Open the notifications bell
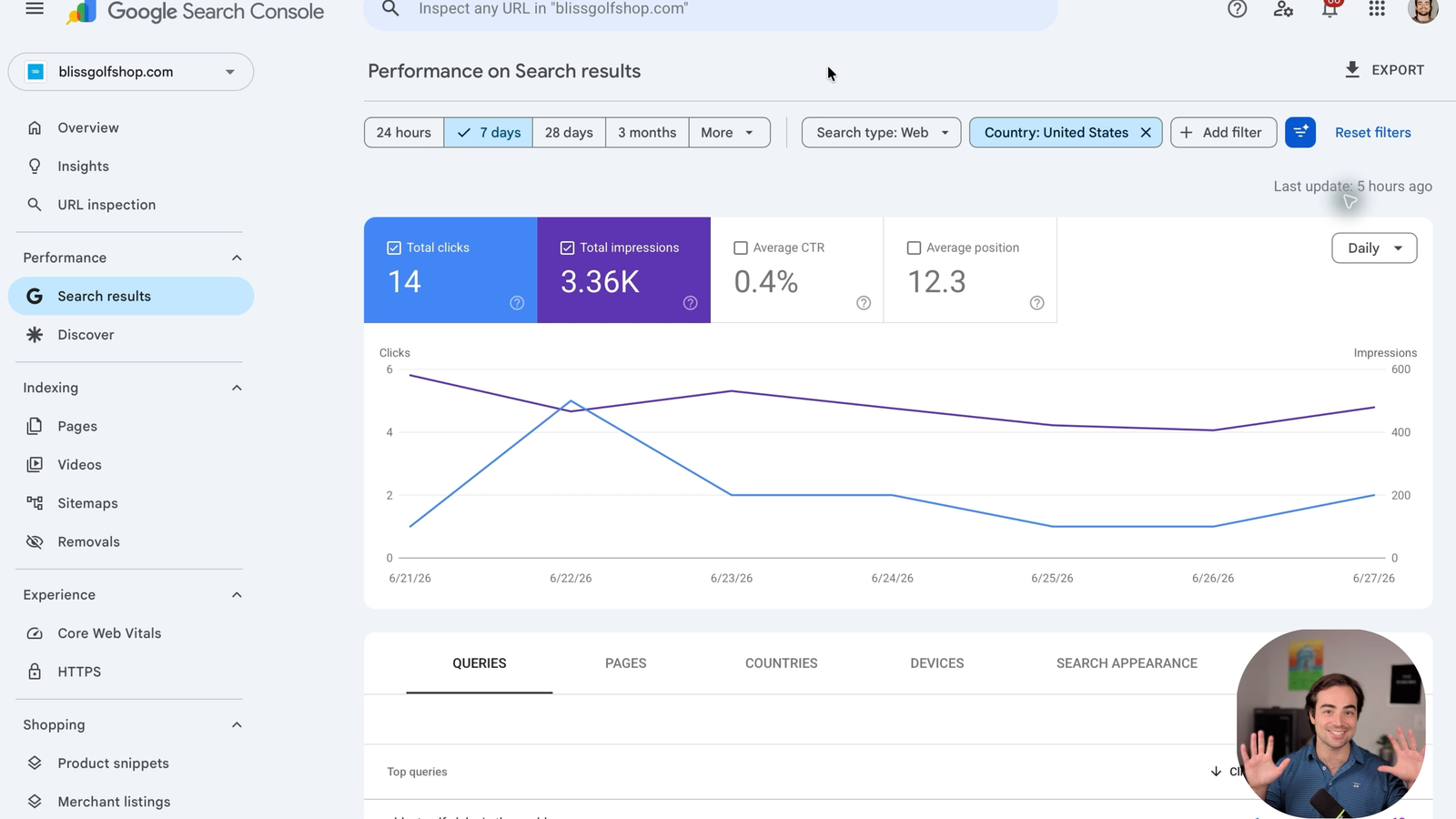Image resolution: width=1456 pixels, height=819 pixels. point(1330,9)
